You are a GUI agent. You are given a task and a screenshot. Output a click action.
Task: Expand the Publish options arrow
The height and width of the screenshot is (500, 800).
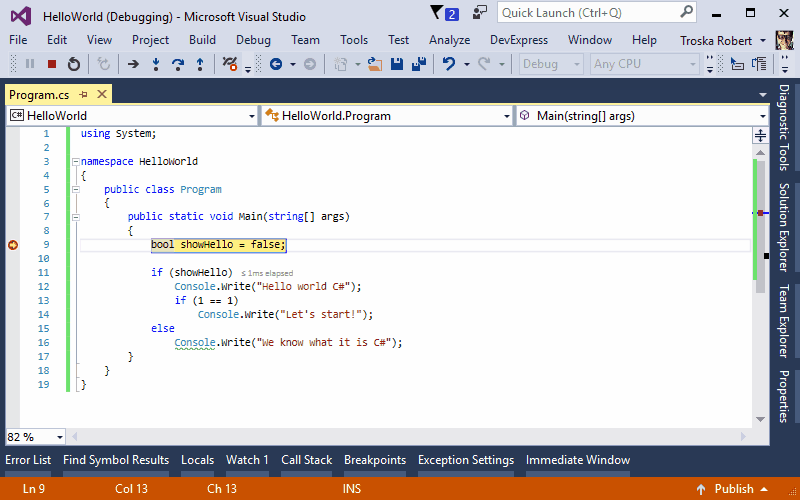764,489
